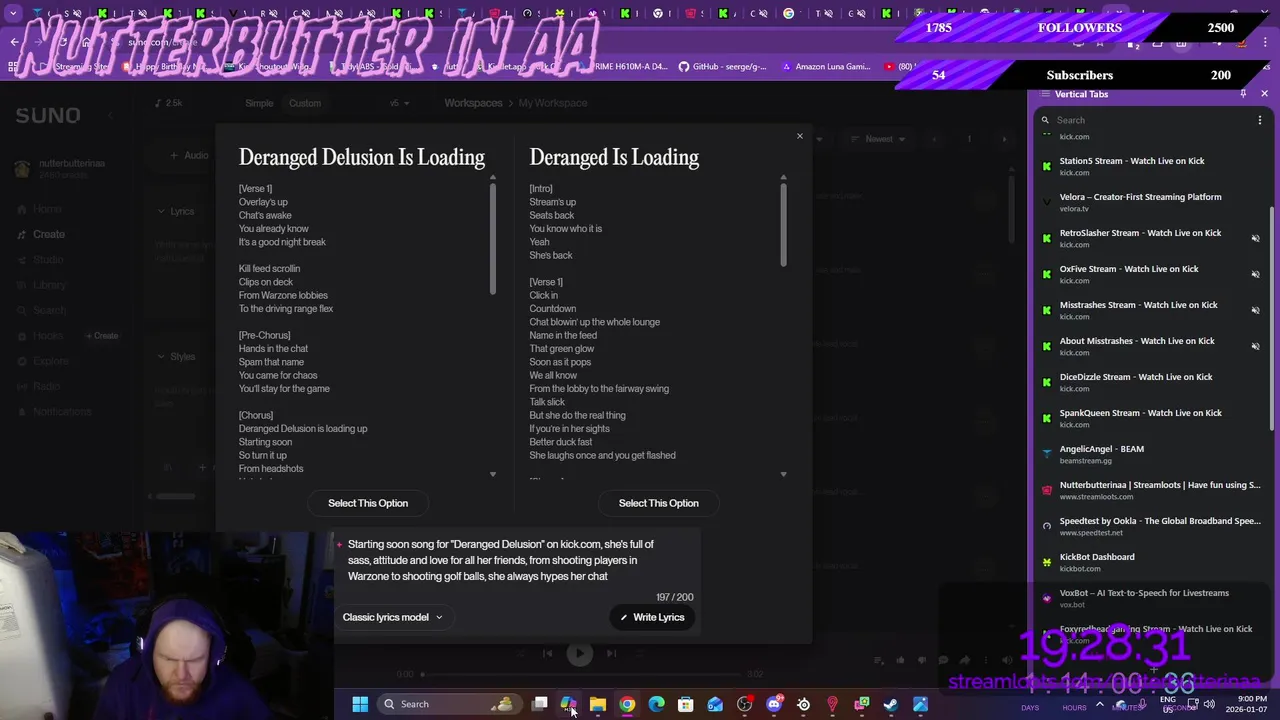This screenshot has width=1280, height=720.
Task: Click the previous track button
Action: point(547,653)
